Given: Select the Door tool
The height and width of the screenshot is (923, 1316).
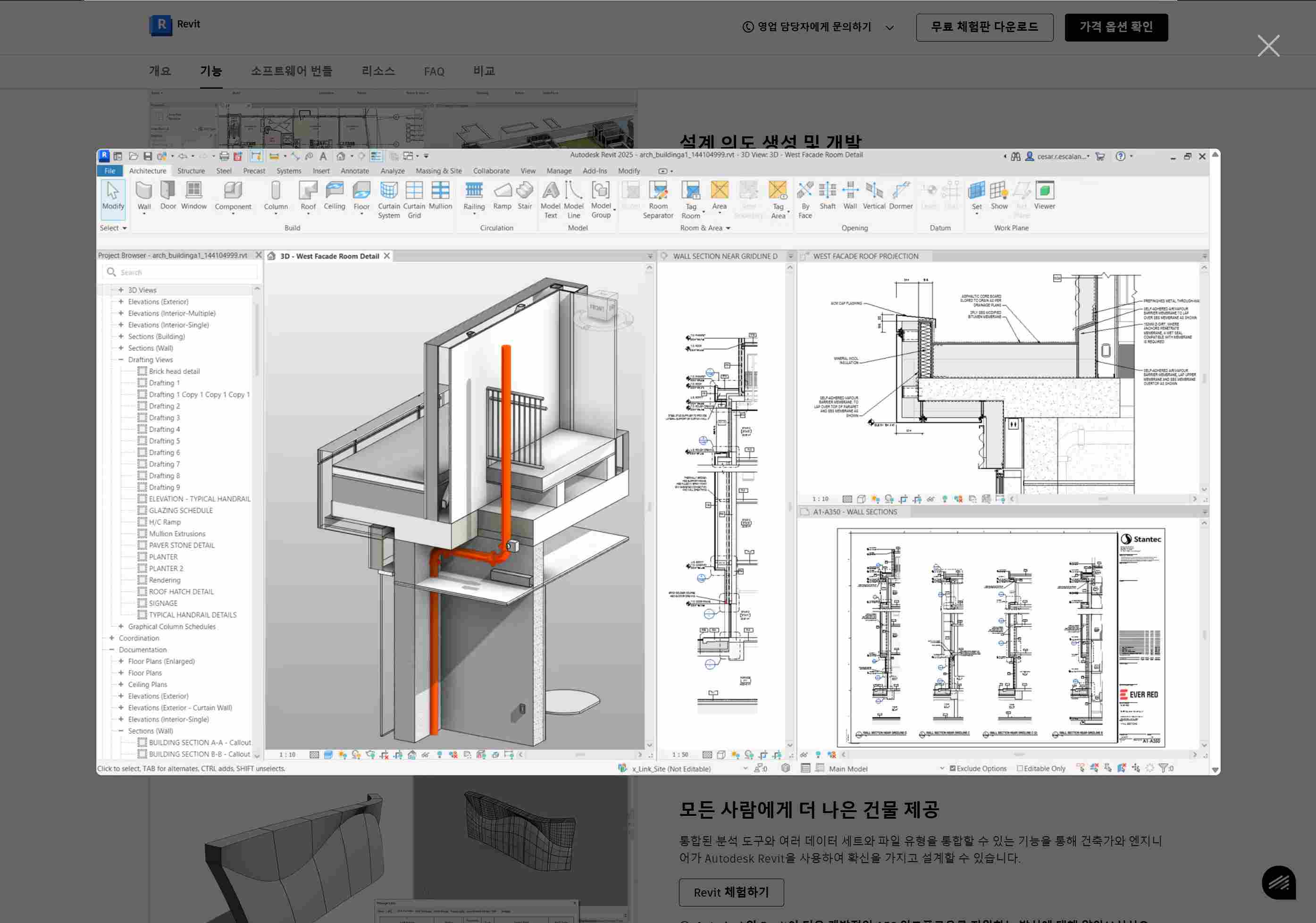Looking at the screenshot, I should (x=168, y=195).
